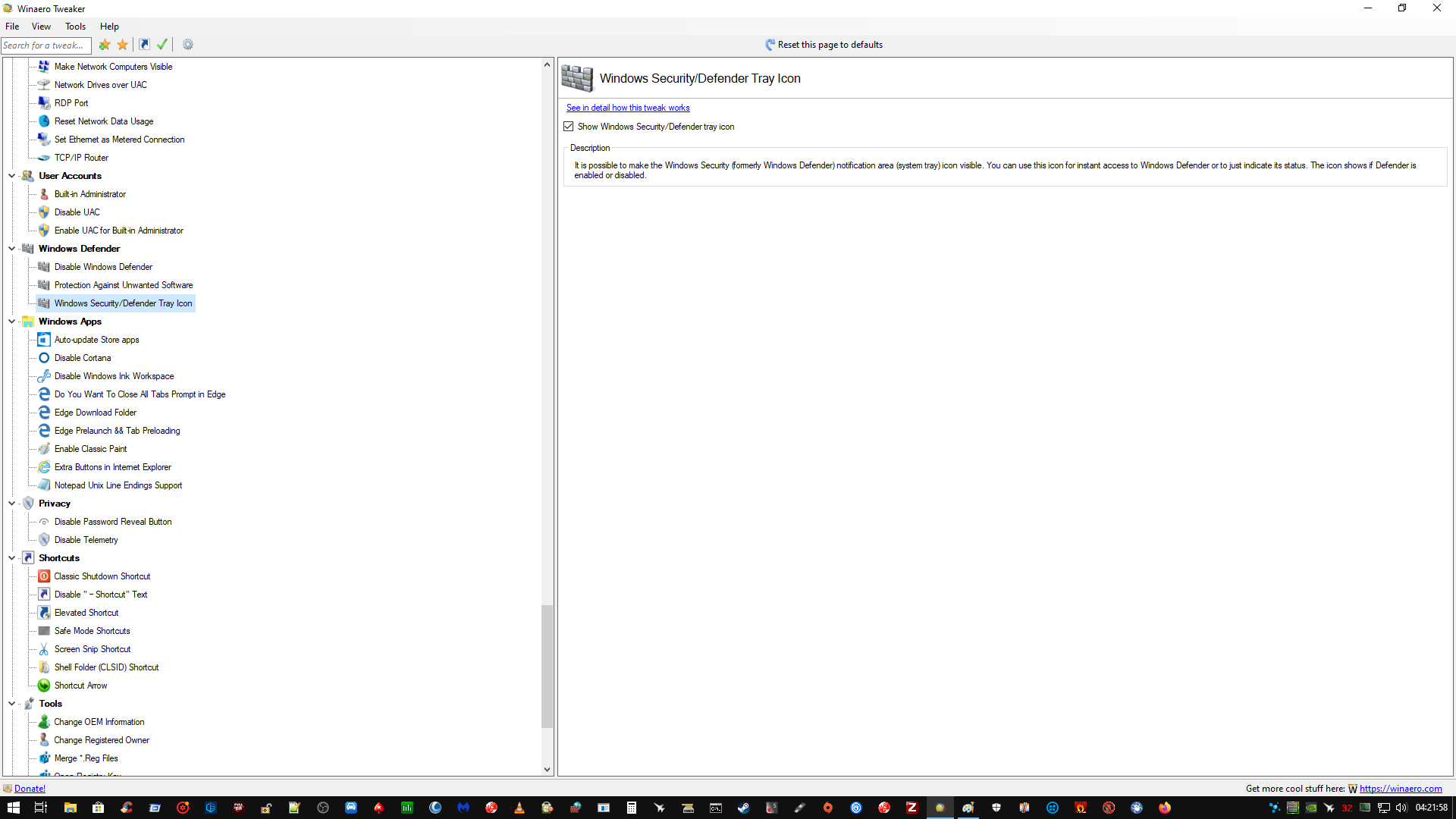Open the View menu
Screen dimensions: 1456x819
[41, 27]
